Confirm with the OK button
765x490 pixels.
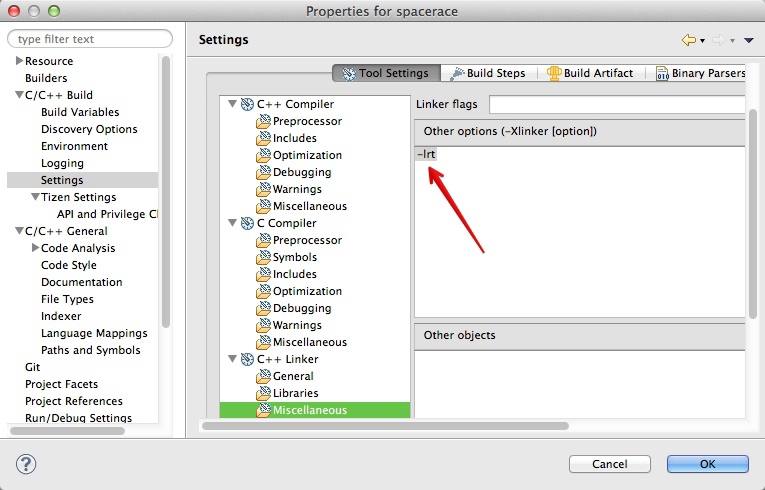point(707,464)
